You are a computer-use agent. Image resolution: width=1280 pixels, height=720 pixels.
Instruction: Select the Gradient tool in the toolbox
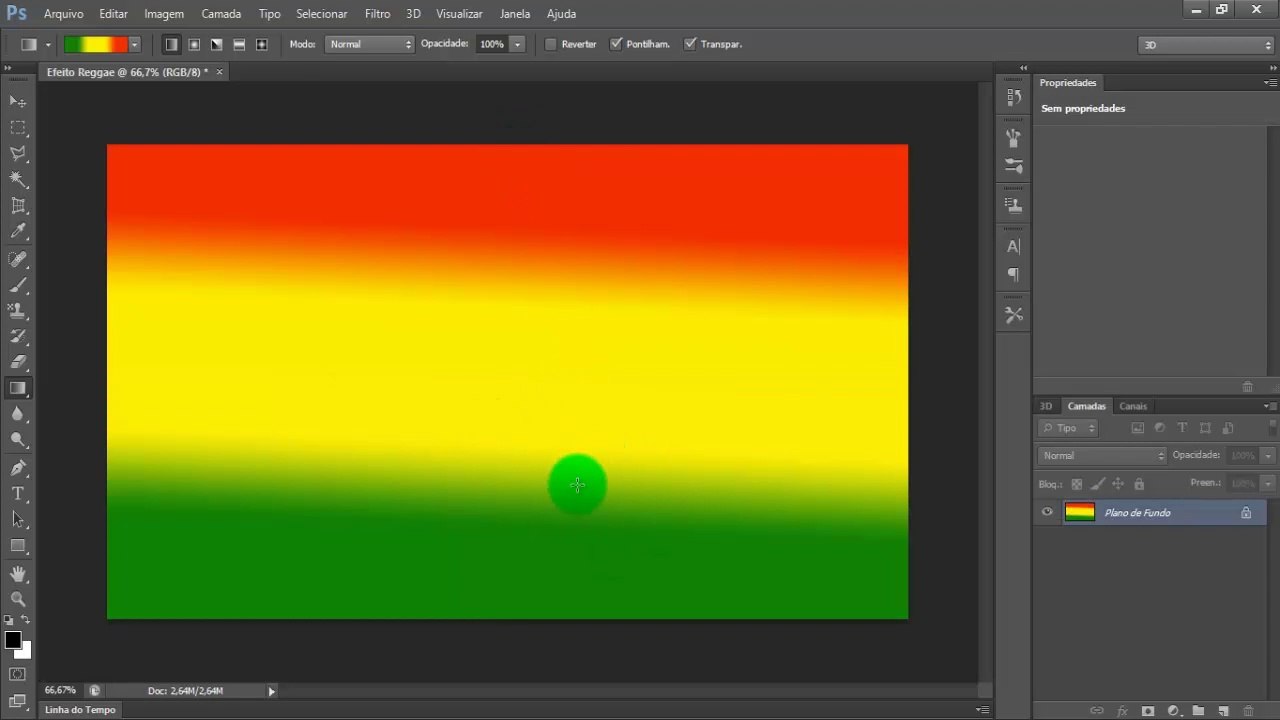18,389
